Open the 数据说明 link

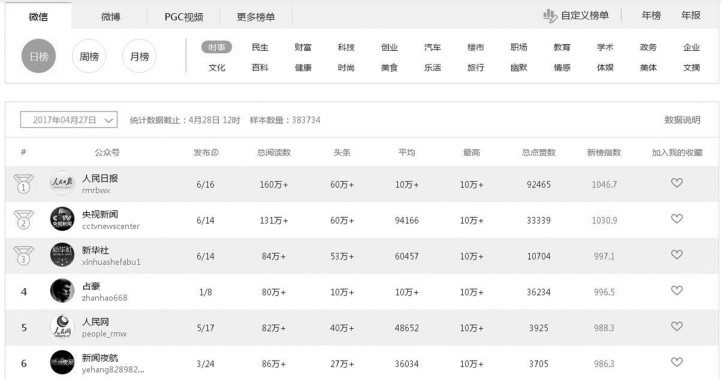[682, 120]
